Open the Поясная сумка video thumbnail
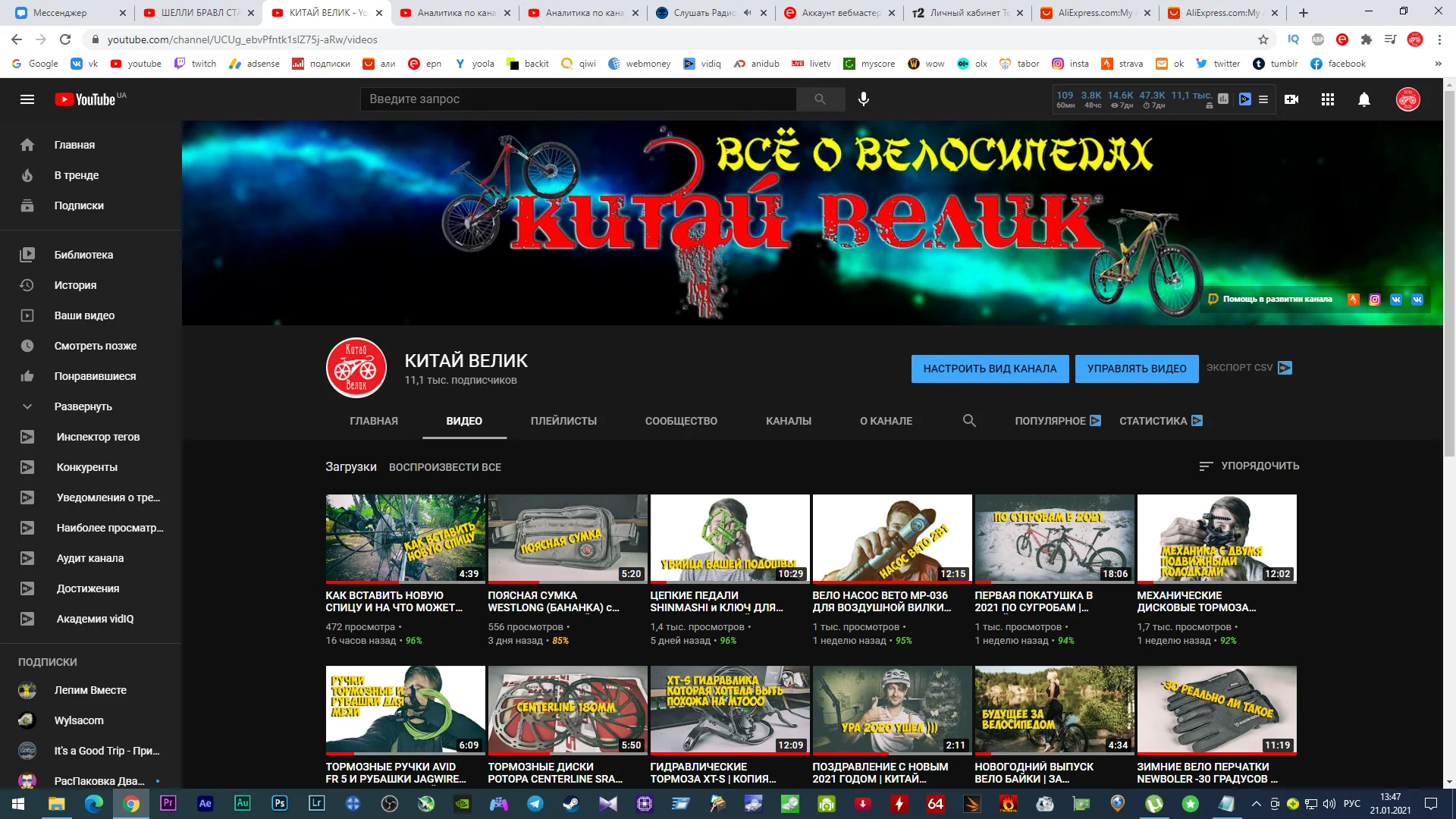 coord(567,538)
